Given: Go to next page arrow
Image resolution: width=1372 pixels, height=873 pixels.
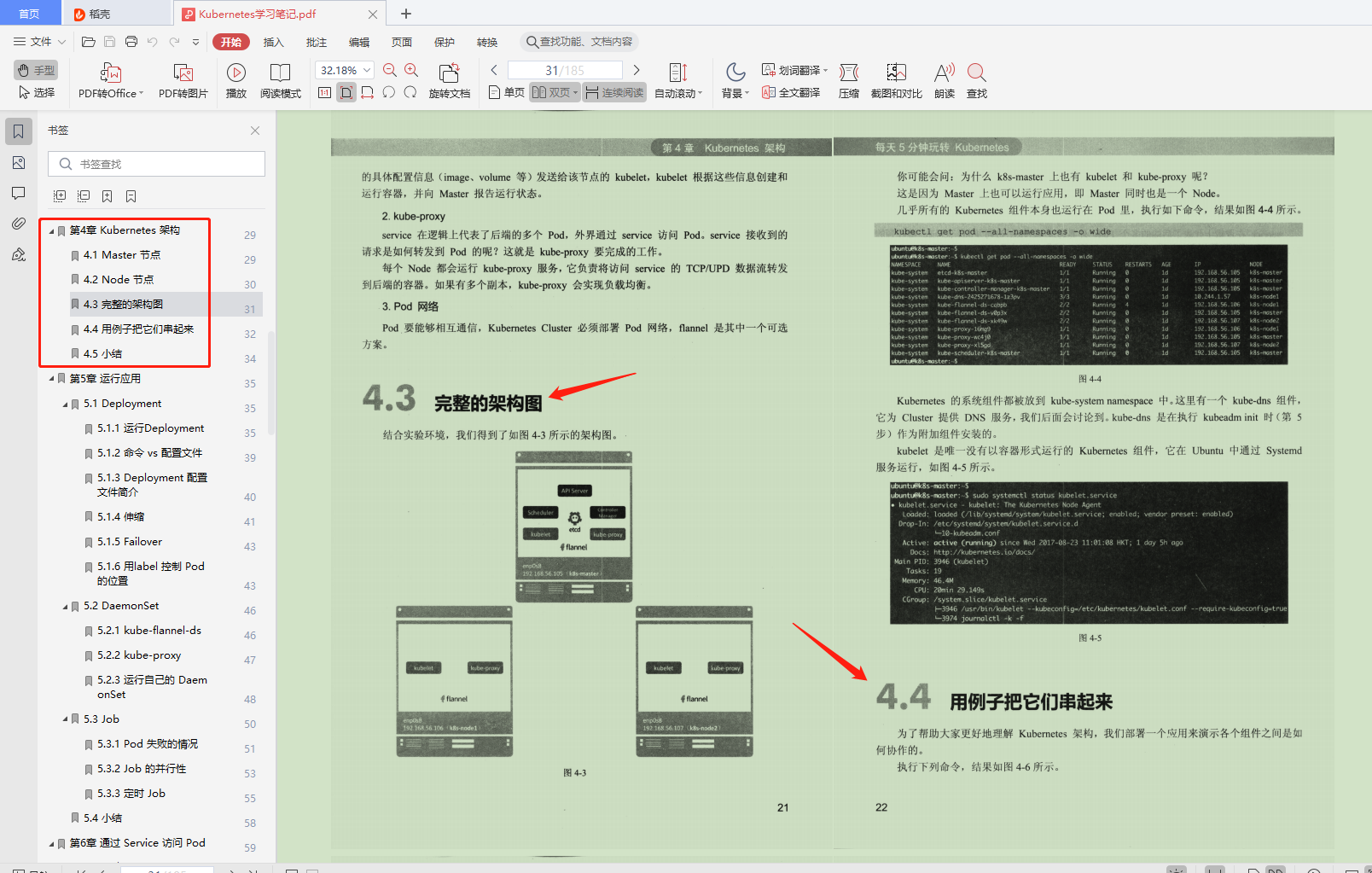Looking at the screenshot, I should click(x=637, y=70).
